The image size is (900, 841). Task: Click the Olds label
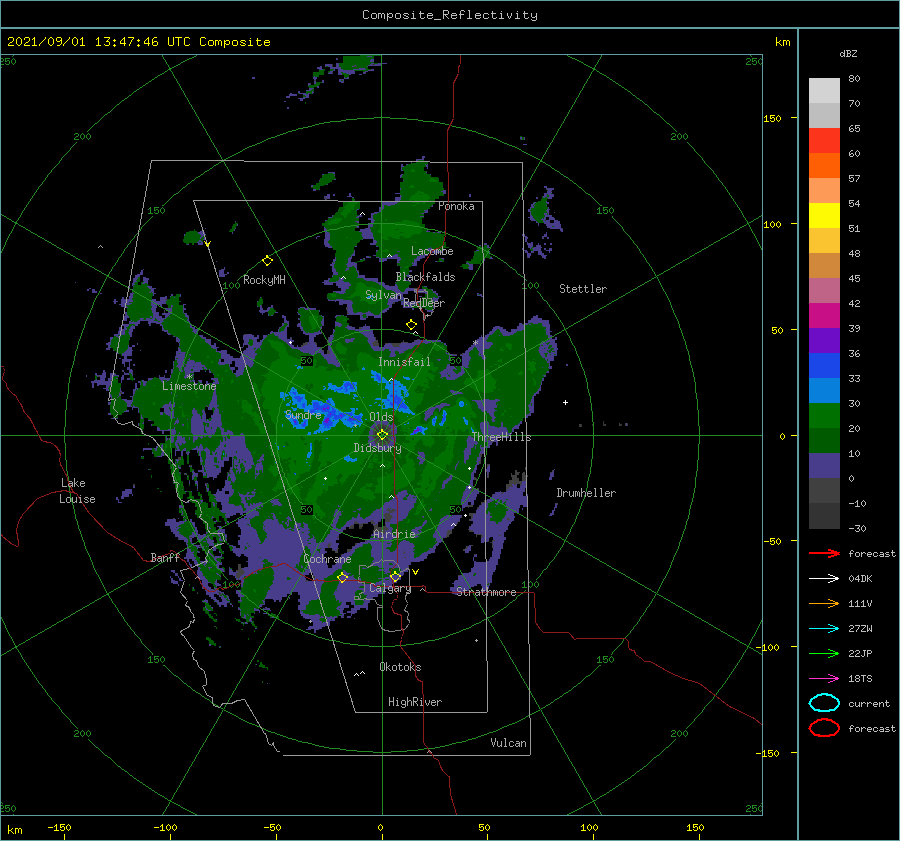click(381, 417)
